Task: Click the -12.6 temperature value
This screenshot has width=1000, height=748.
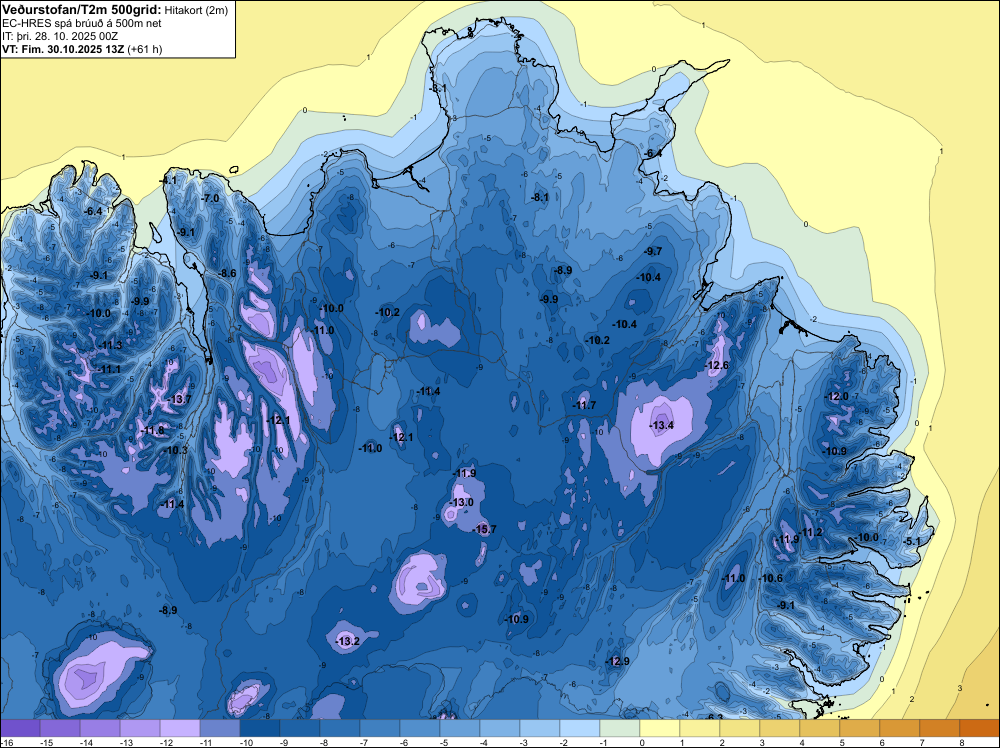Action: point(716,365)
